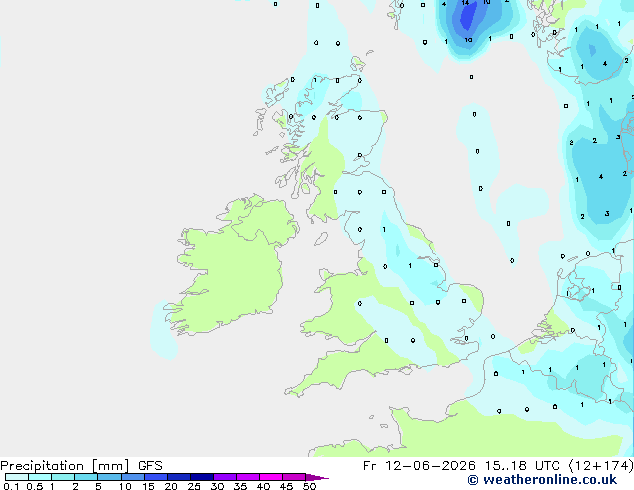Pick the 35–40 mm legend swatch
The width and height of the screenshot is (634, 490).
tap(248, 477)
